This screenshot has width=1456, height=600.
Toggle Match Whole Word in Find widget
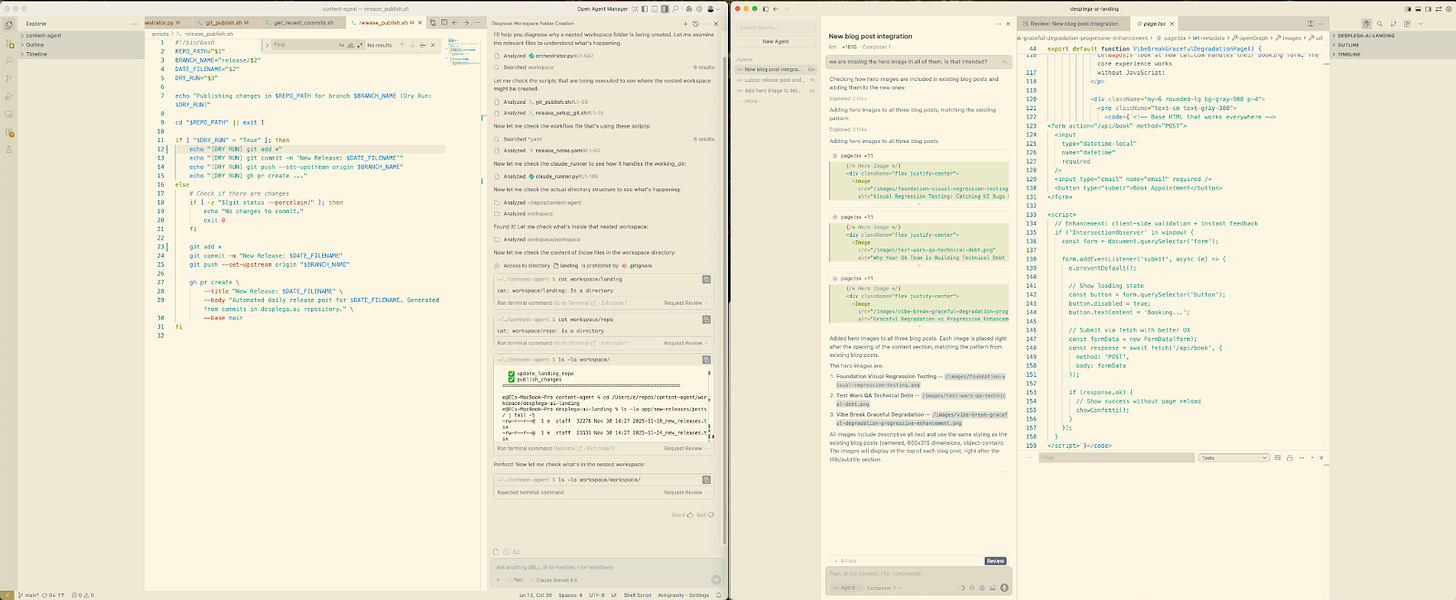pos(349,45)
